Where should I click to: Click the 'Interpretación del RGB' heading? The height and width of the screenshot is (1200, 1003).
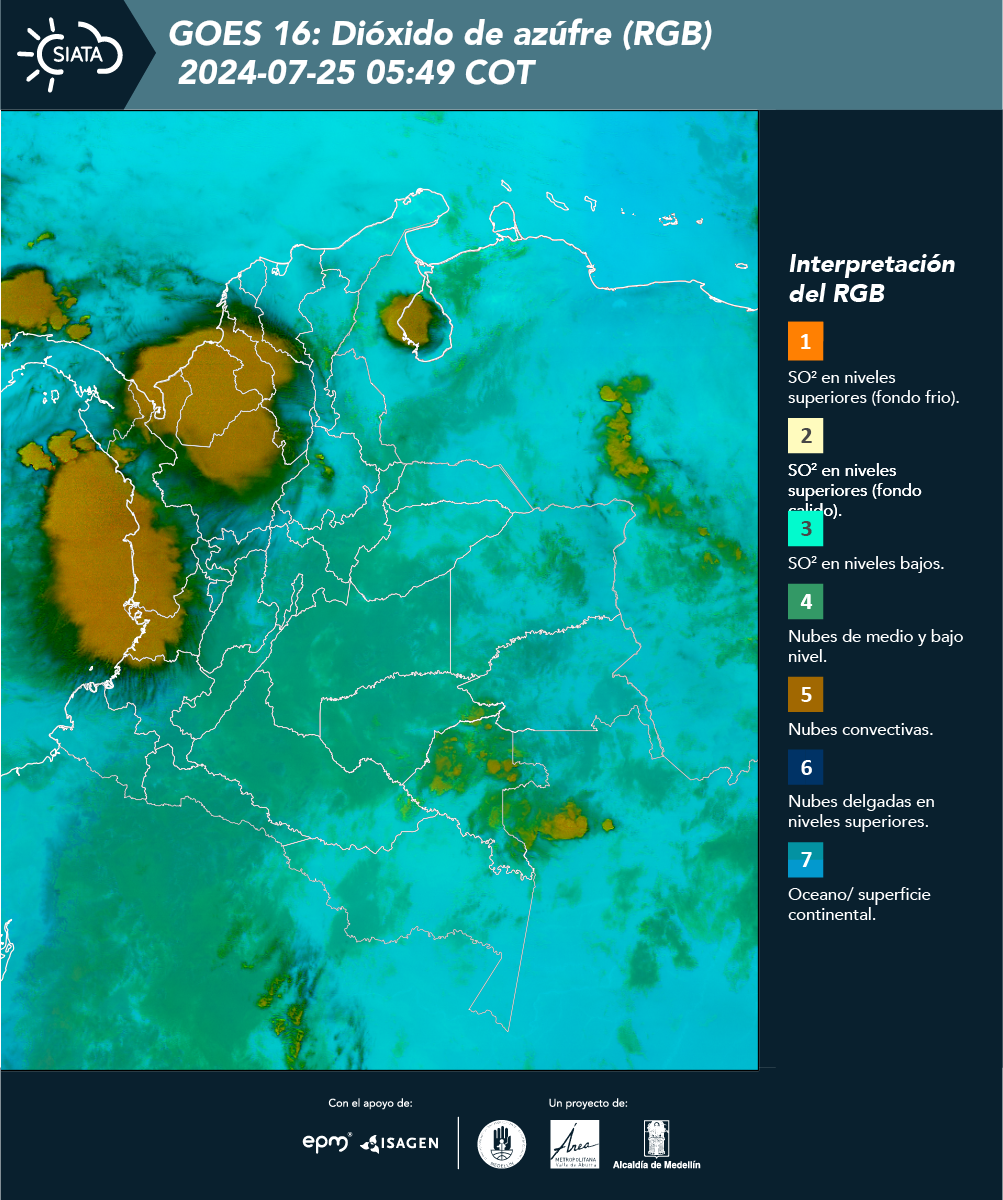(871, 279)
